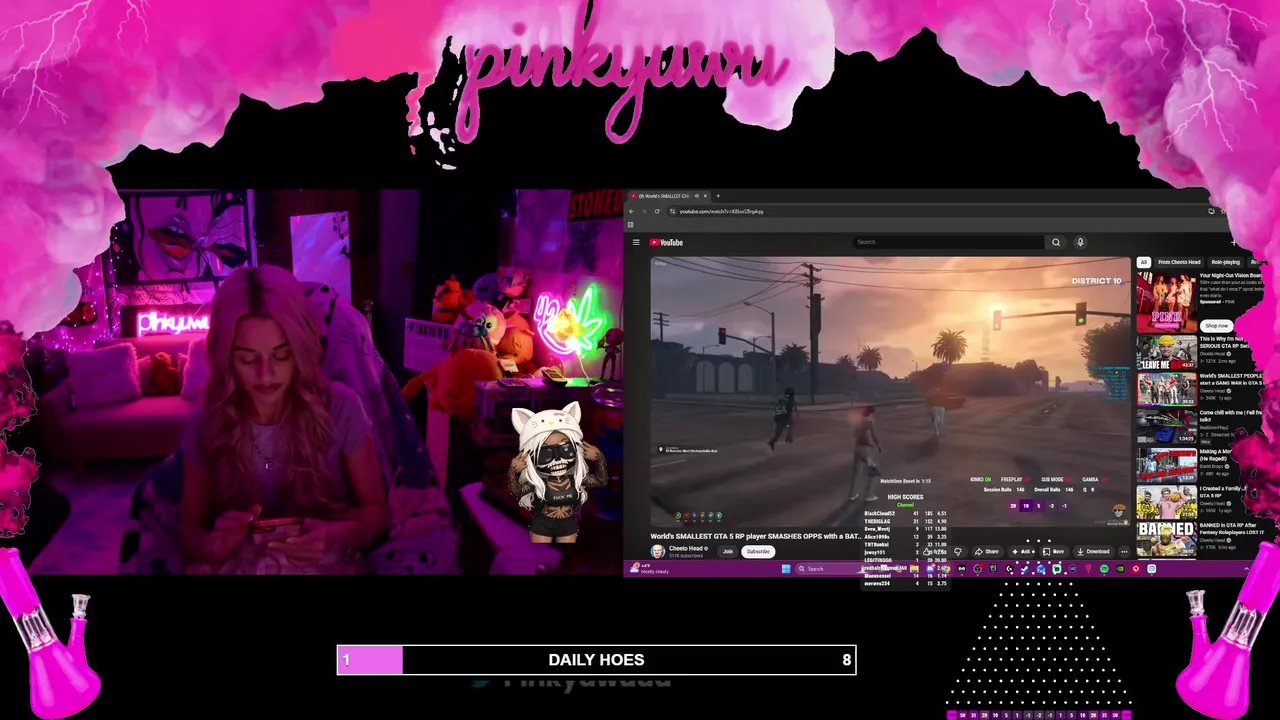Click the Ask button under the video
Screen dimensions: 1280x720
pyautogui.click(x=1024, y=551)
